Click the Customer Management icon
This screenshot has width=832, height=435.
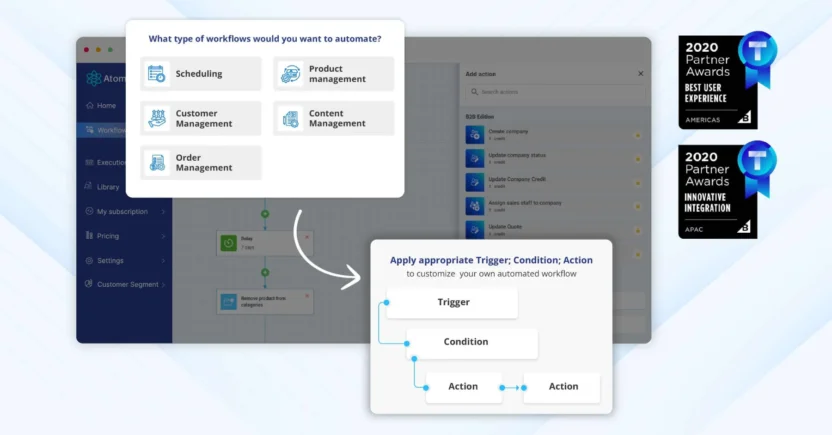(x=157, y=118)
